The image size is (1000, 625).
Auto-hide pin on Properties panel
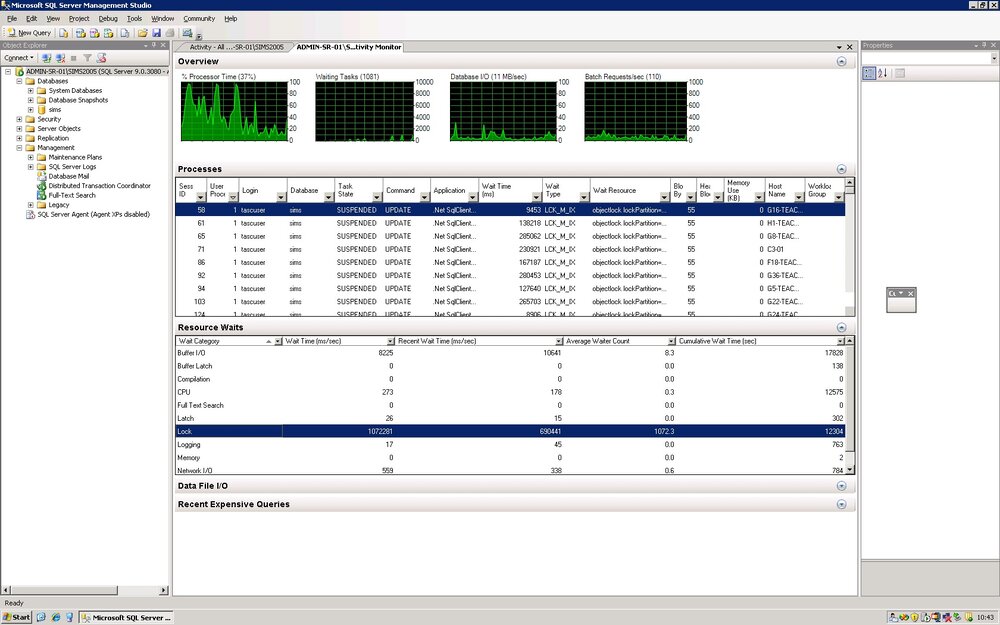tap(984, 45)
